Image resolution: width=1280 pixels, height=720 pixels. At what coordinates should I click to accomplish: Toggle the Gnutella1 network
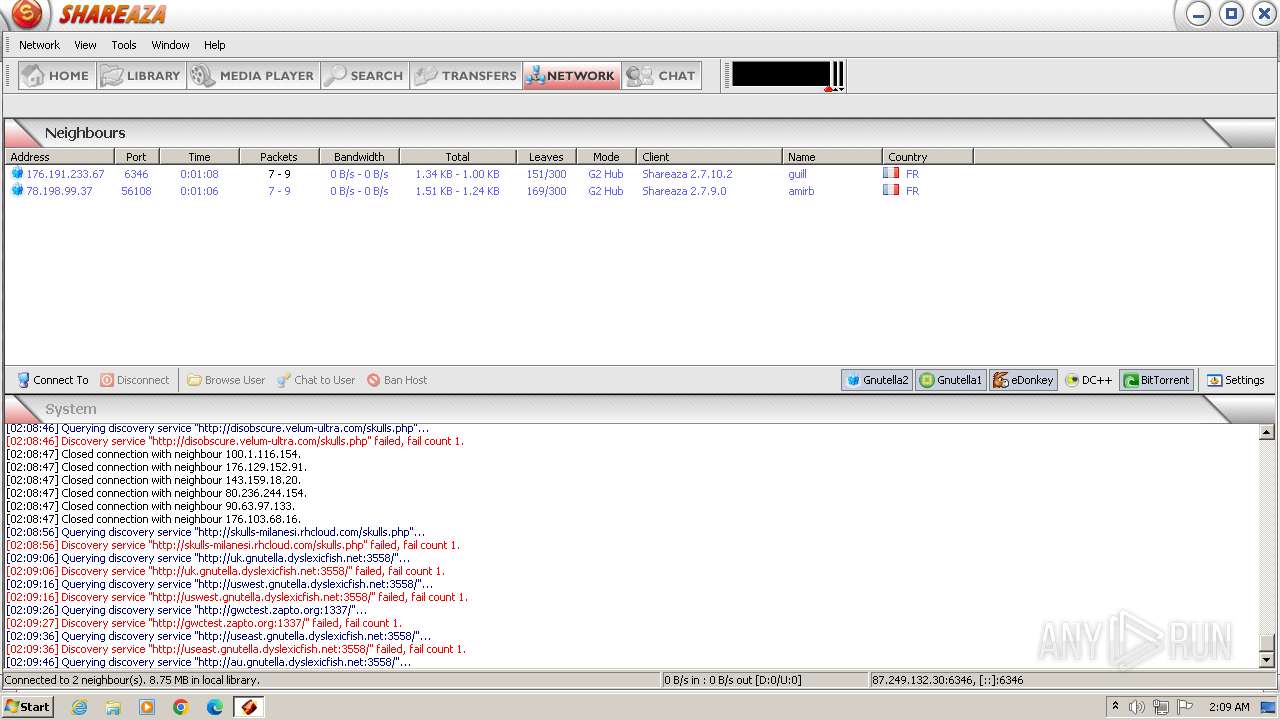point(951,380)
